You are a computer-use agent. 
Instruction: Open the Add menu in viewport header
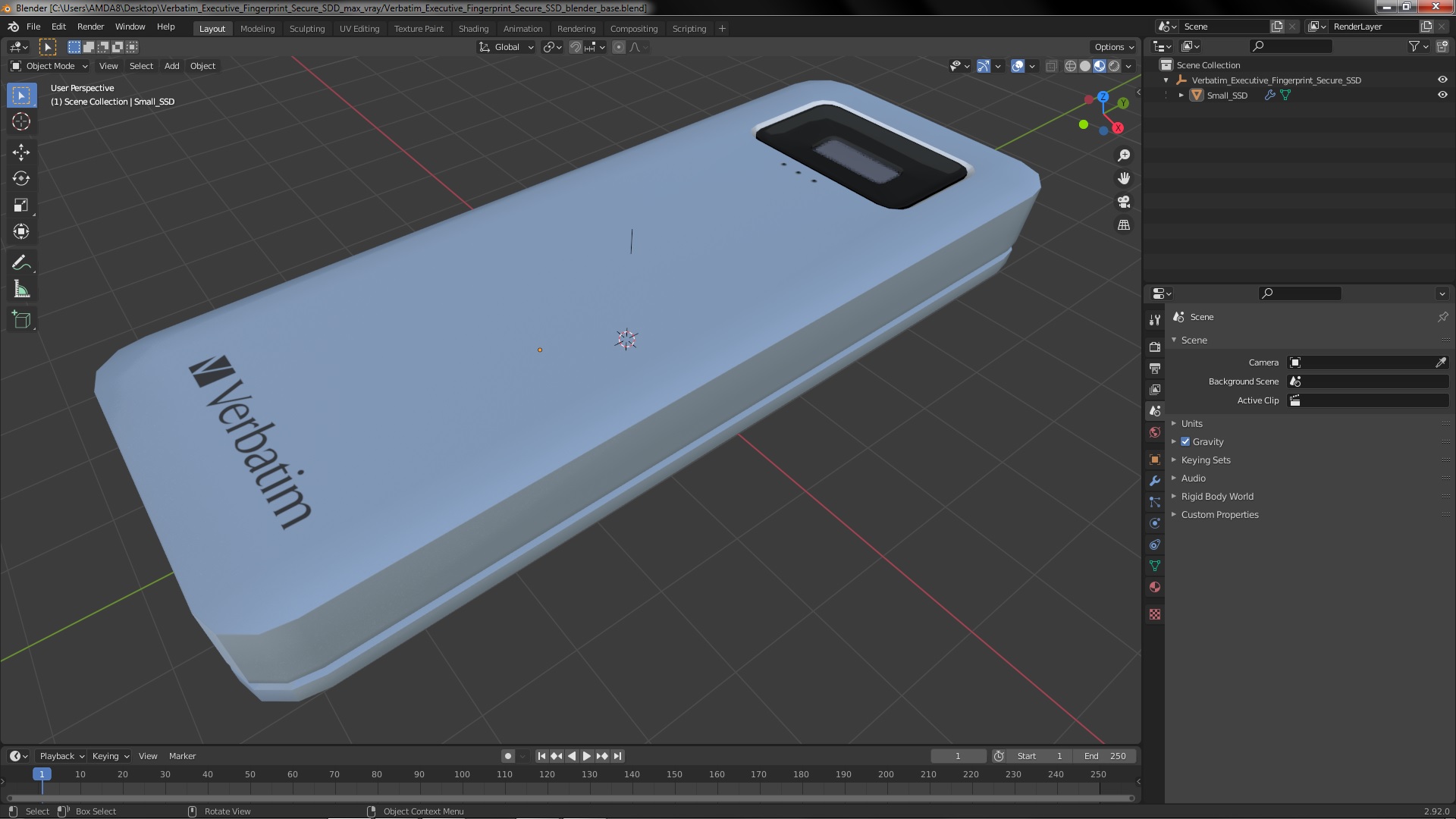click(171, 66)
